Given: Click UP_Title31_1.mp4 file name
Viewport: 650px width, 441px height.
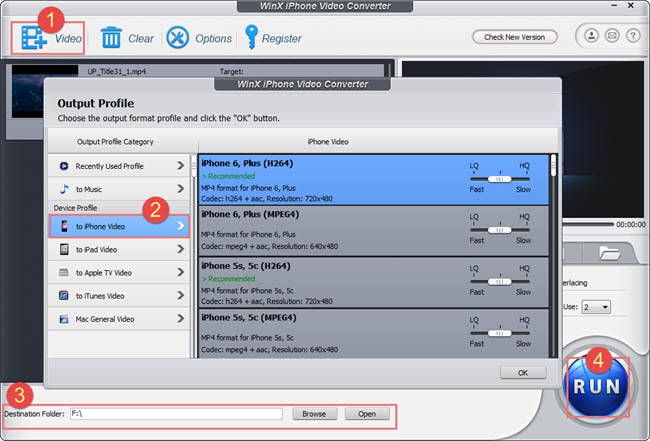Looking at the screenshot, I should pos(116,71).
